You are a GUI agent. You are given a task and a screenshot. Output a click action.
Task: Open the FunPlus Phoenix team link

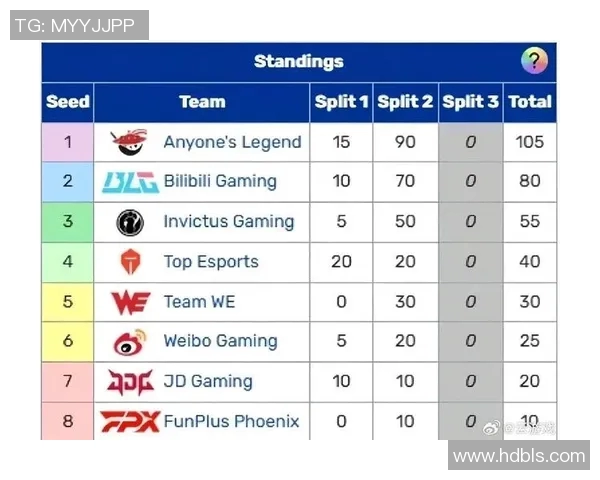tap(231, 421)
